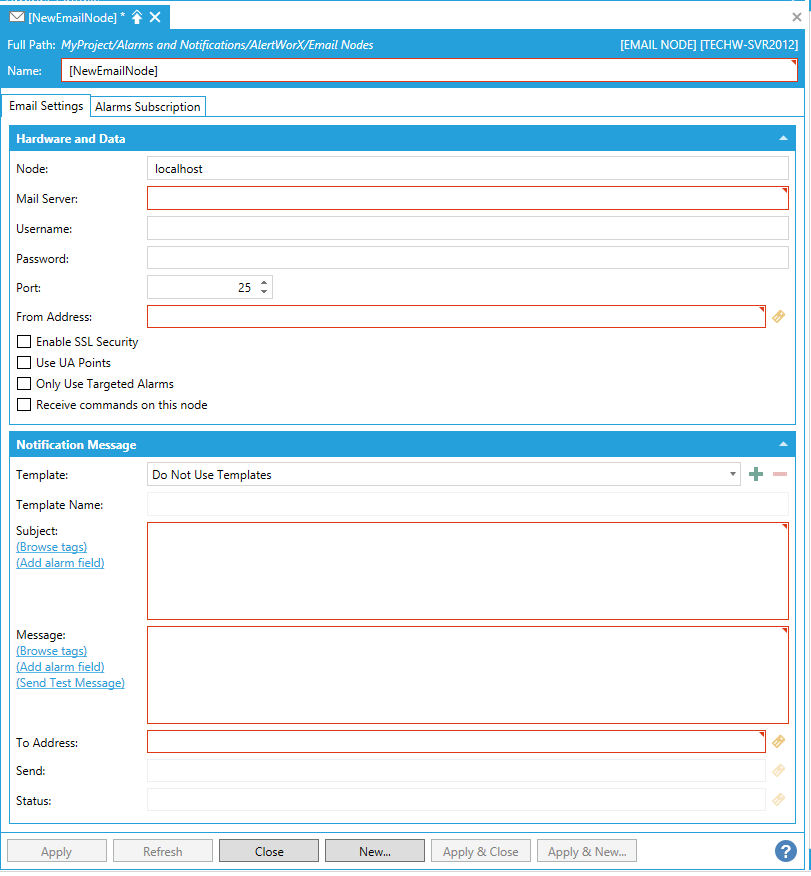Open help with the blue question mark
The width and height of the screenshot is (811, 876).
(x=786, y=851)
